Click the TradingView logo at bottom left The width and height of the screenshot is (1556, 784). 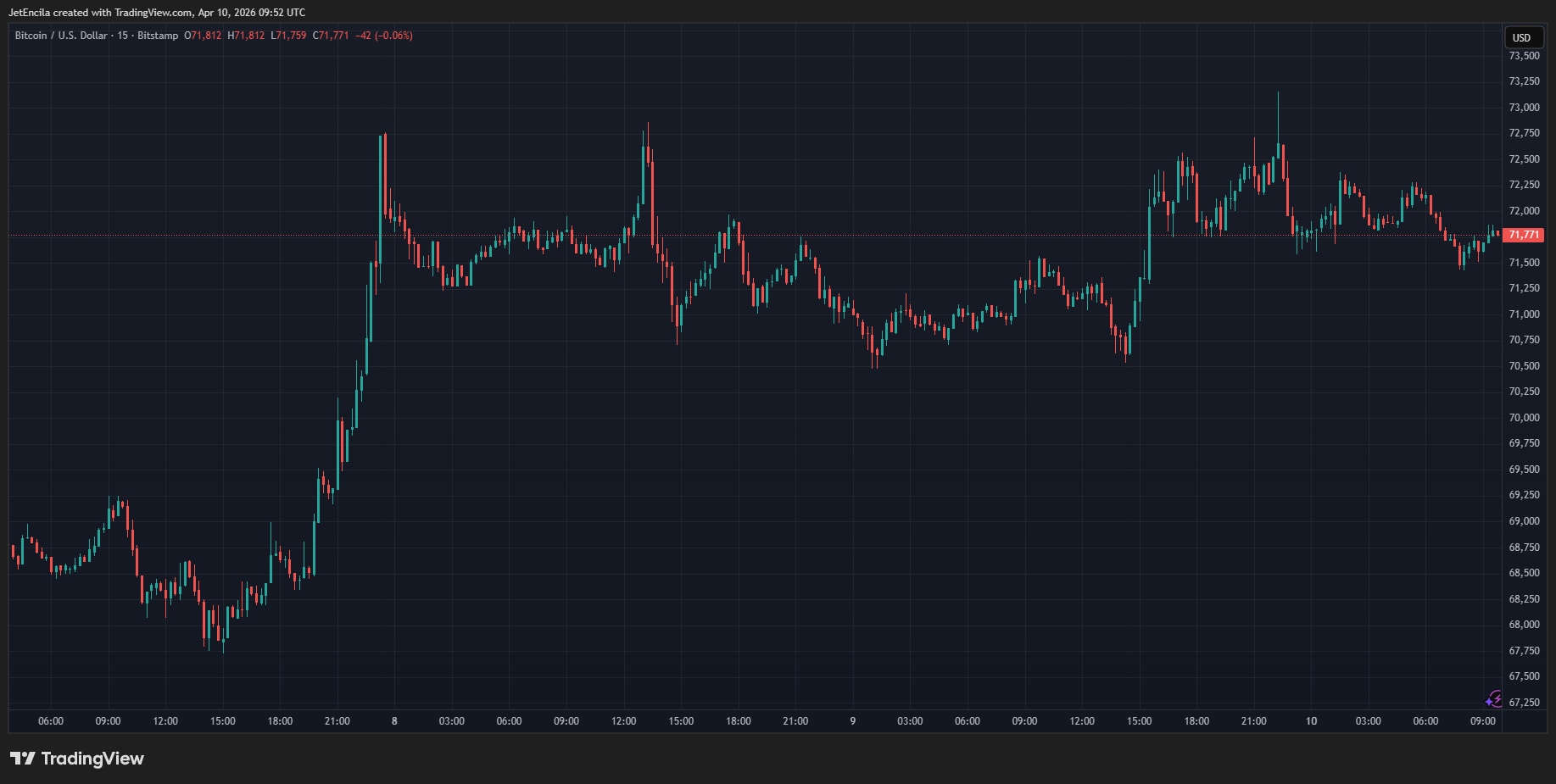pyautogui.click(x=77, y=759)
